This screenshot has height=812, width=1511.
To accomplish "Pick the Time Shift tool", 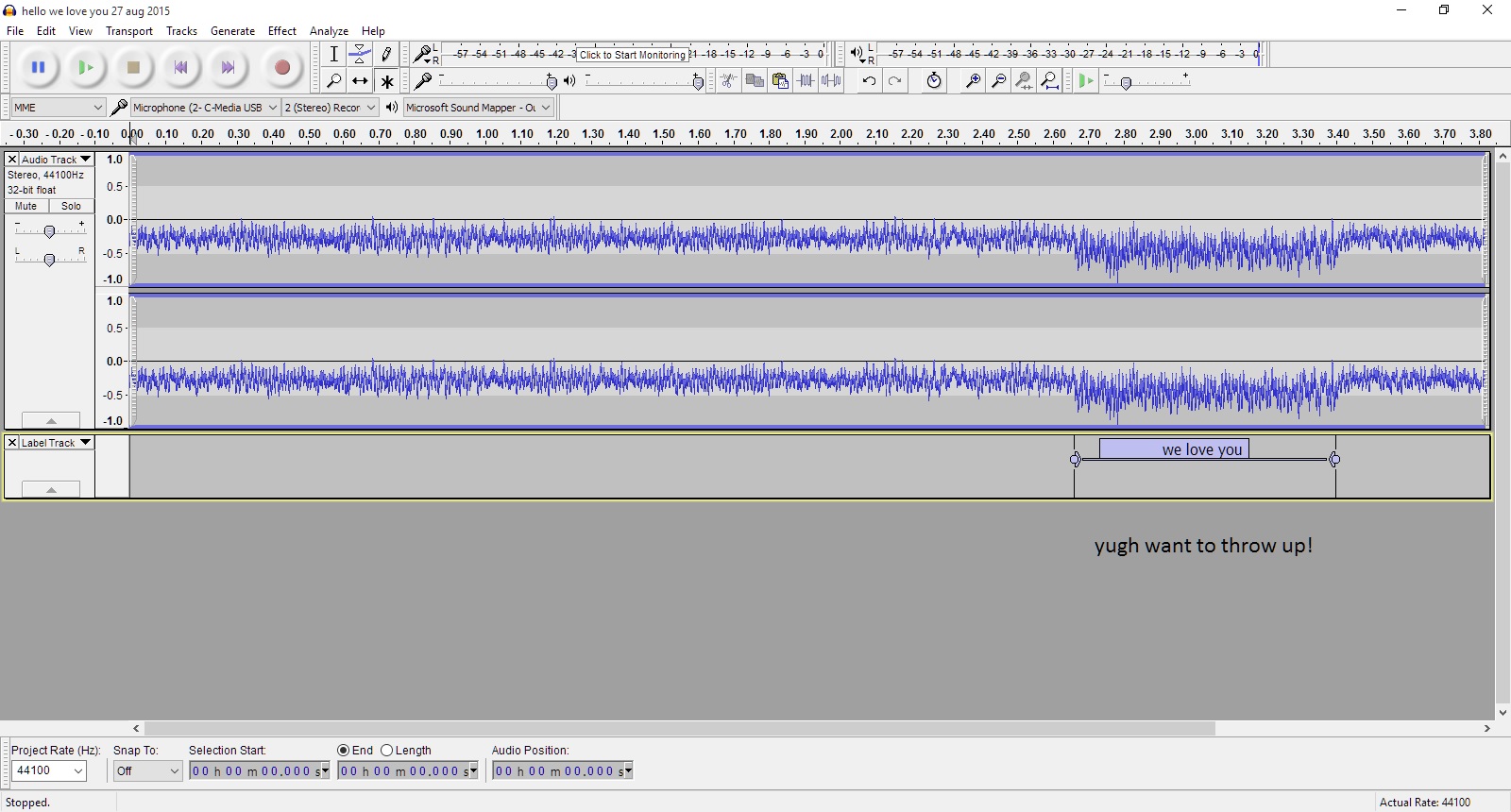I will 360,81.
